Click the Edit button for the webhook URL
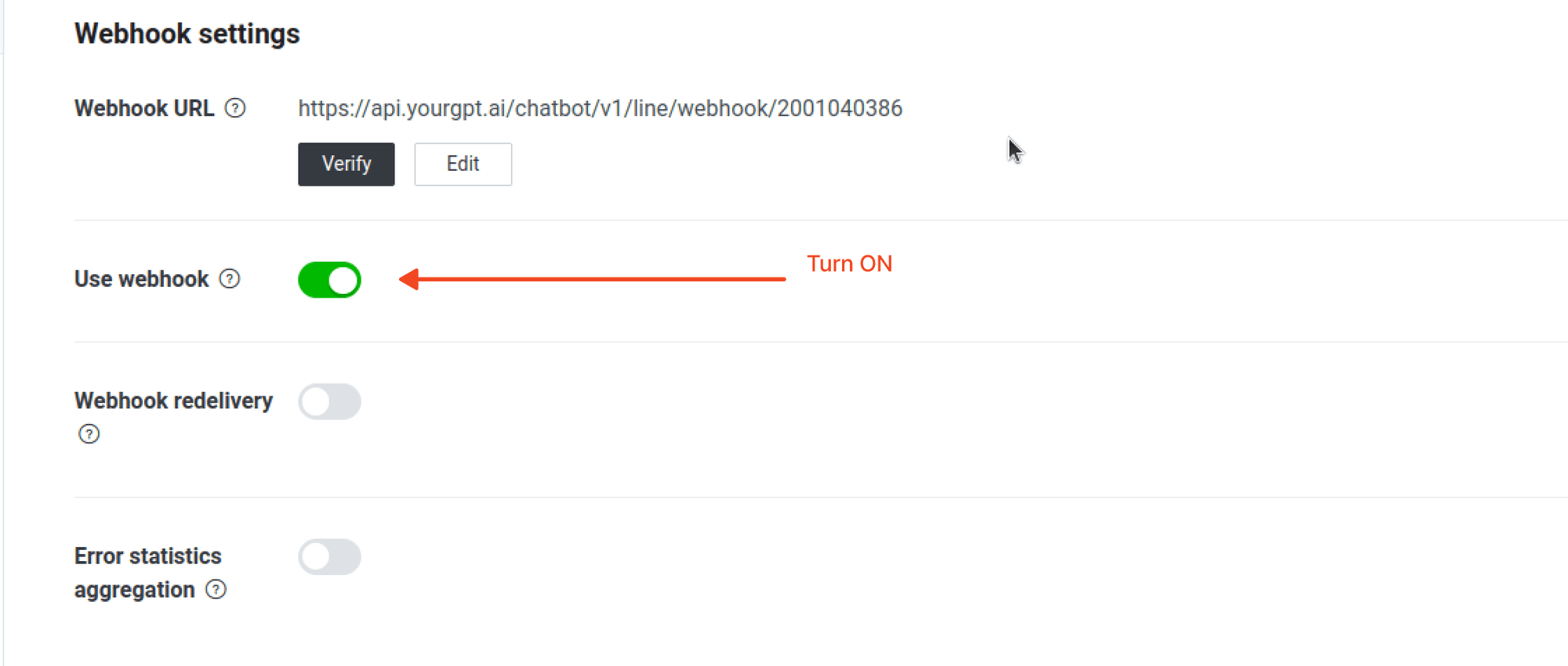 (x=463, y=164)
